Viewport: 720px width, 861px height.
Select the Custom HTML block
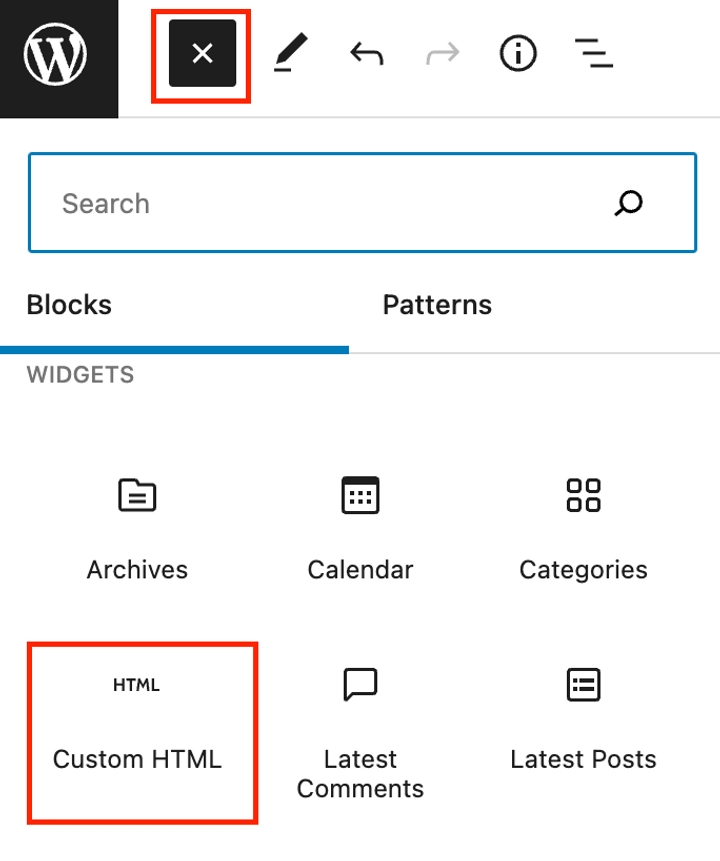(142, 733)
